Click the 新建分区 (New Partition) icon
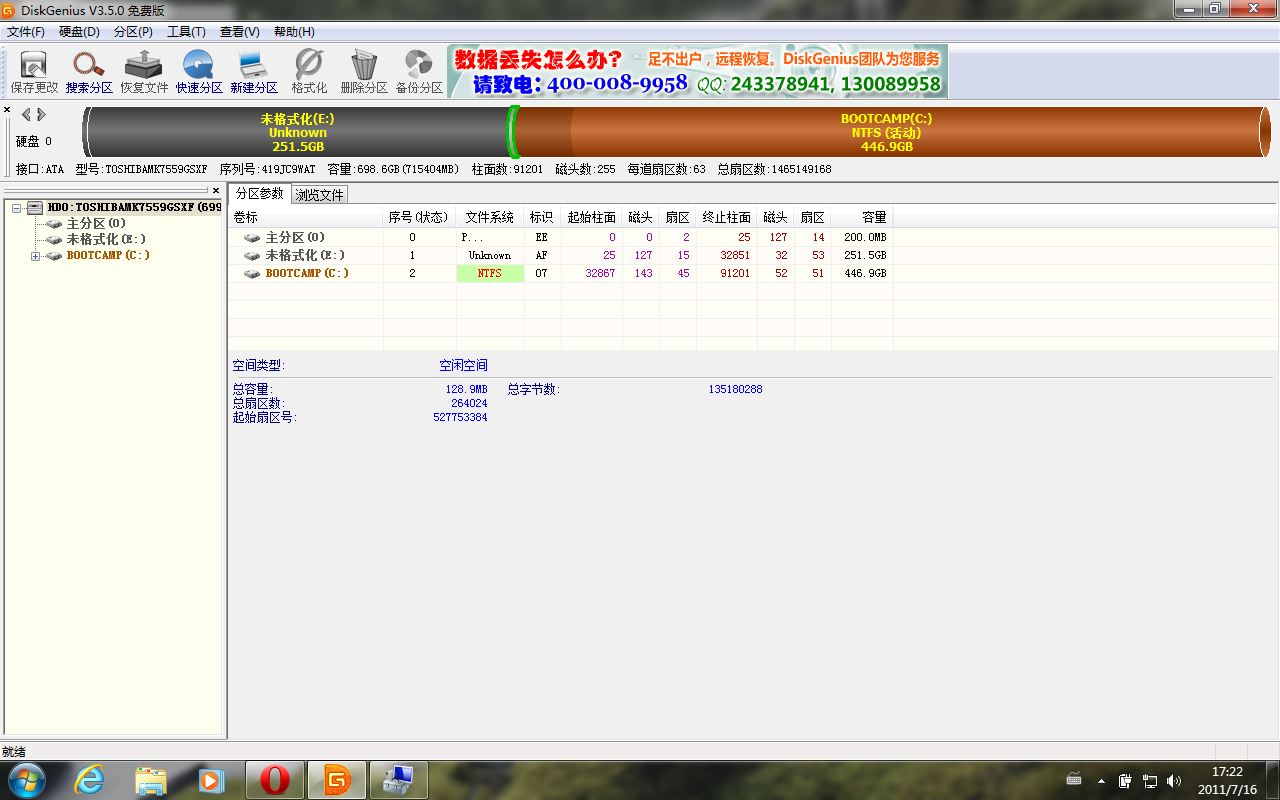 click(x=254, y=72)
